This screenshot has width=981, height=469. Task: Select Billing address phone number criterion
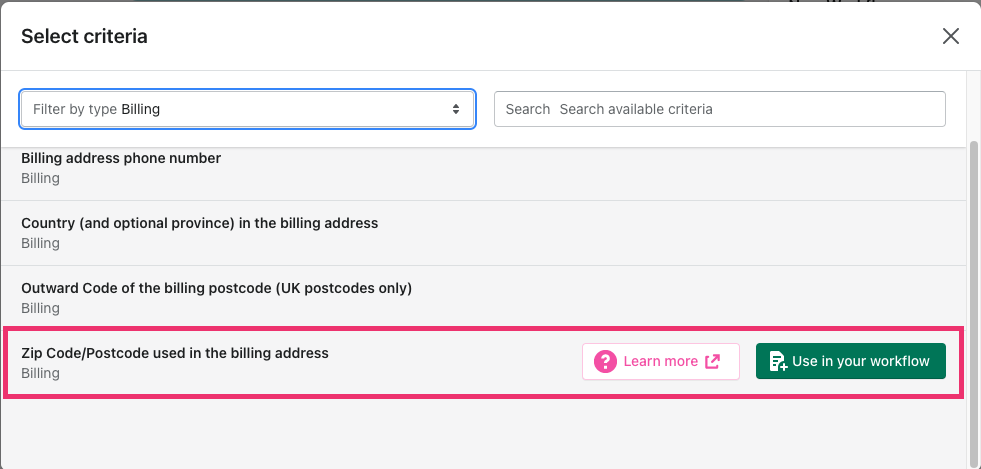pos(482,168)
